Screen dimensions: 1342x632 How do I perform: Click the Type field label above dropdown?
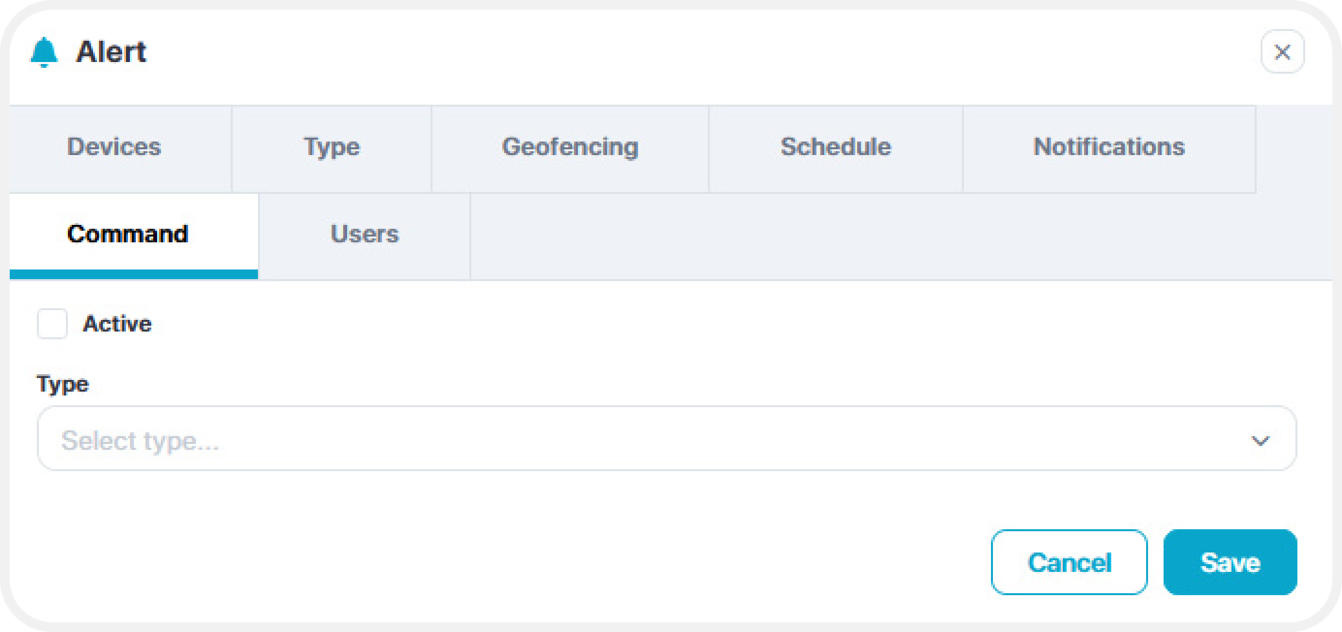tap(63, 384)
